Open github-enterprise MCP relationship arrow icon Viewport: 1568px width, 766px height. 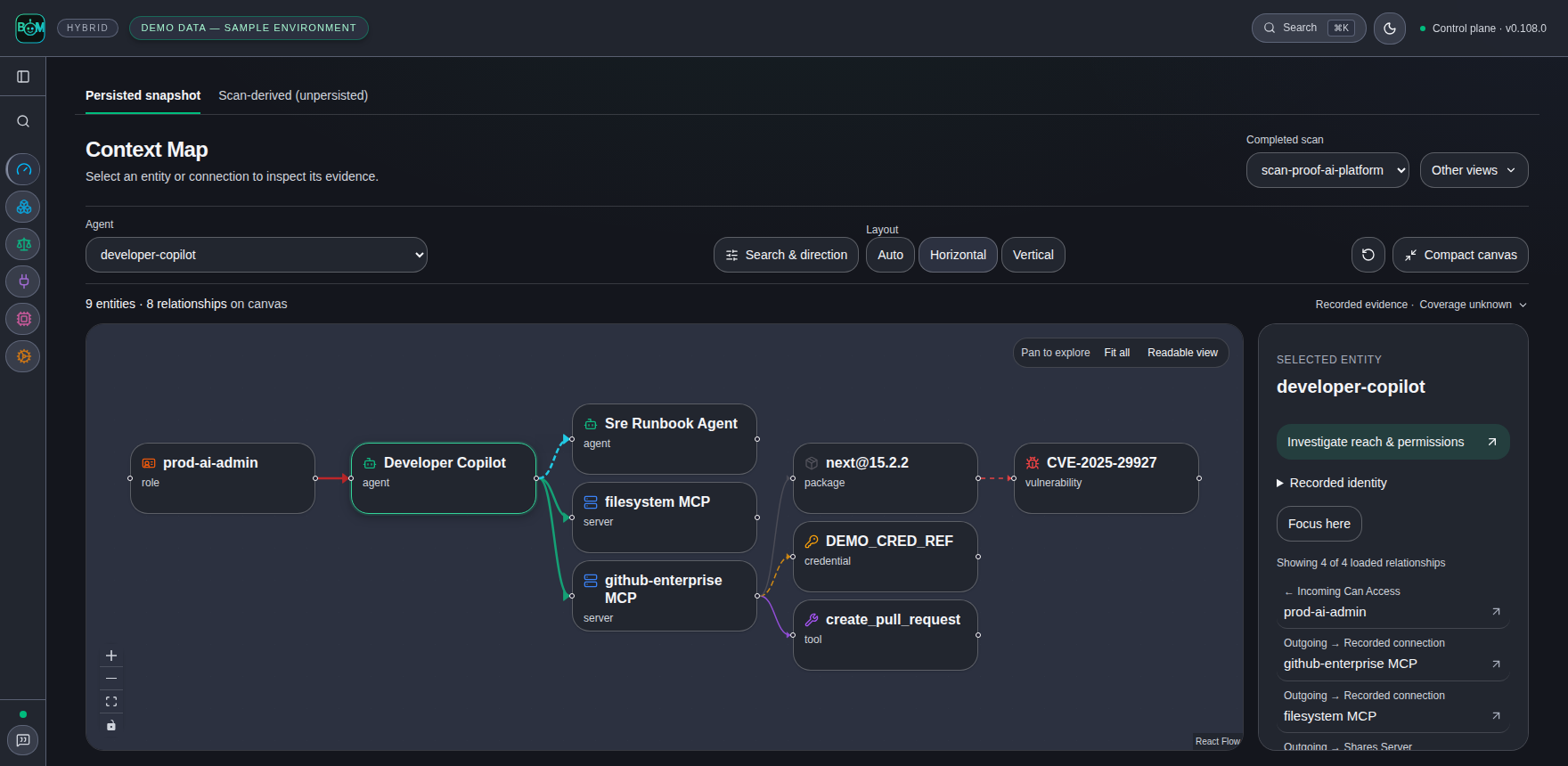[1496, 664]
